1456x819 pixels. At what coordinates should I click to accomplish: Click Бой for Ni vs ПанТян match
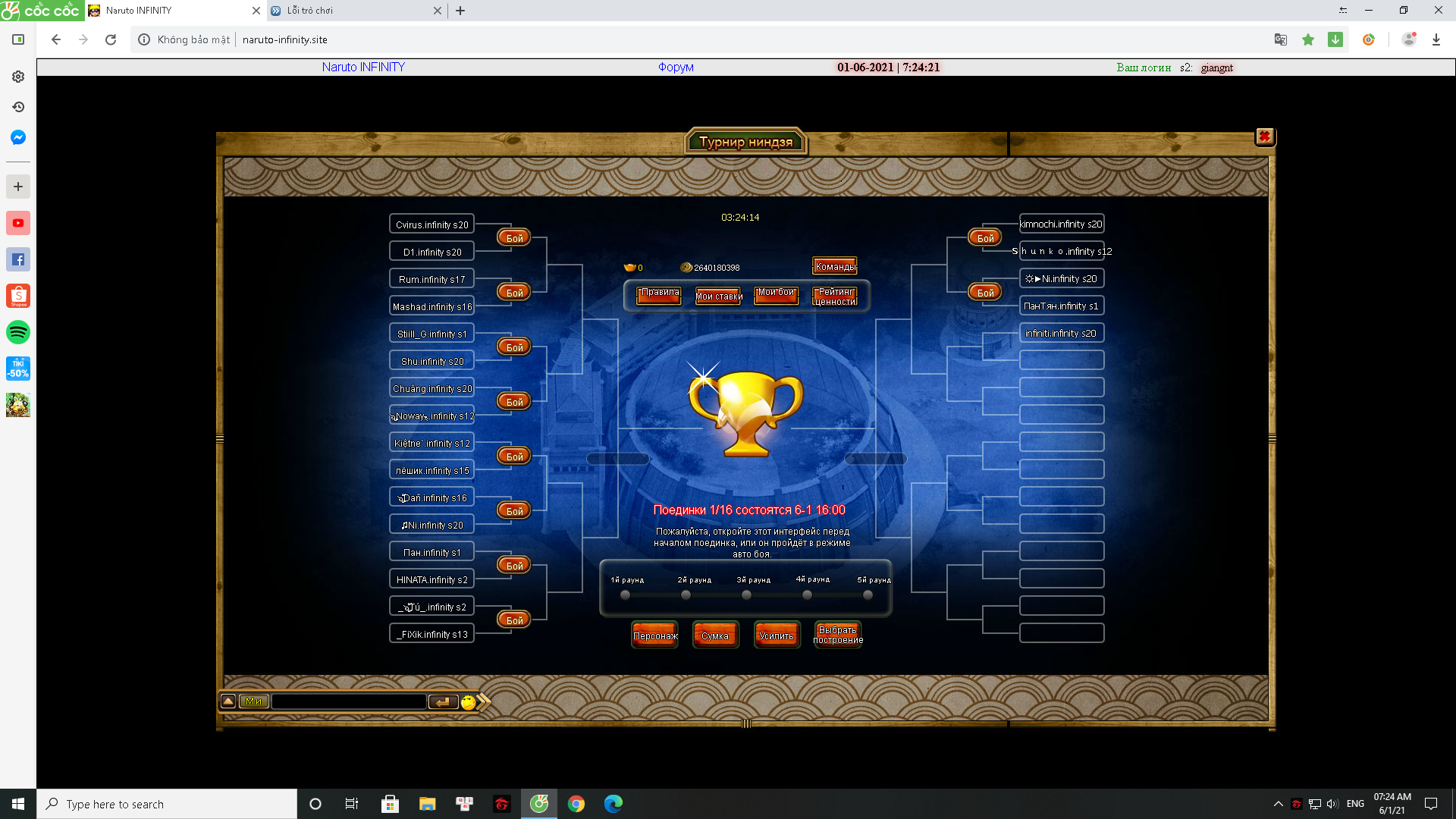(x=985, y=292)
